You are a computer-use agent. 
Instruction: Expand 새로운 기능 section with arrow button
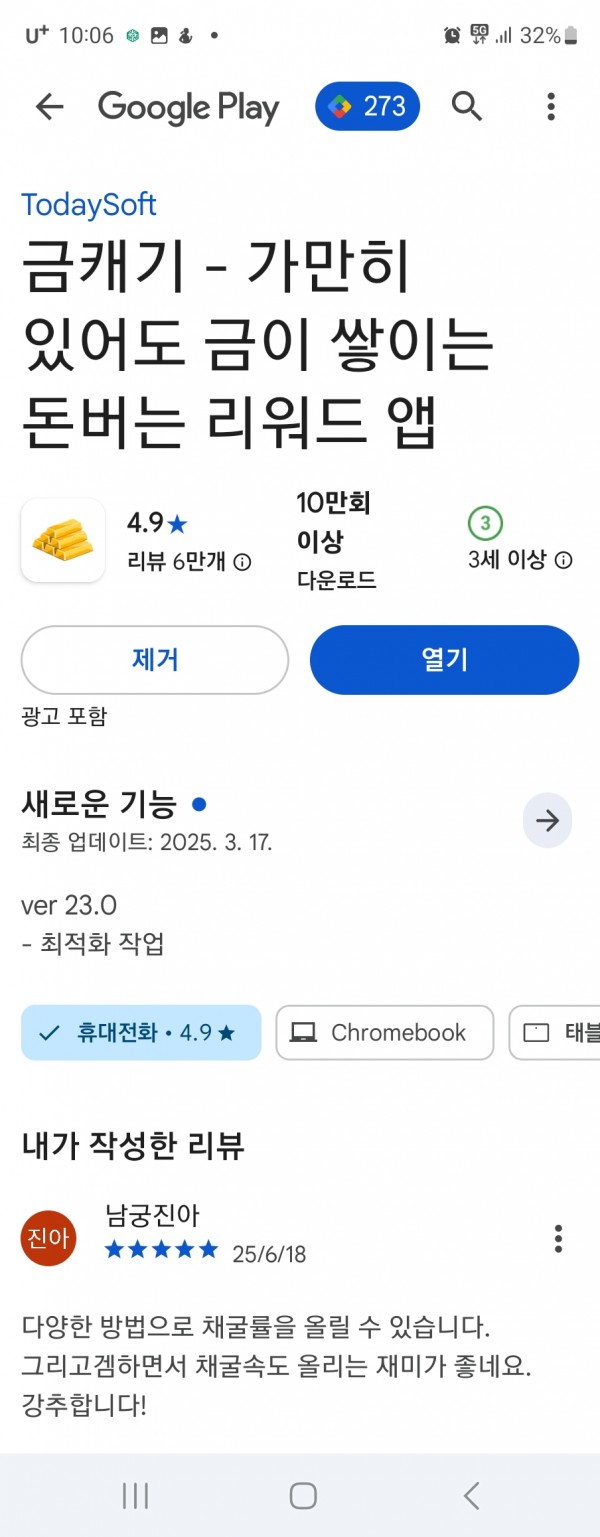547,821
